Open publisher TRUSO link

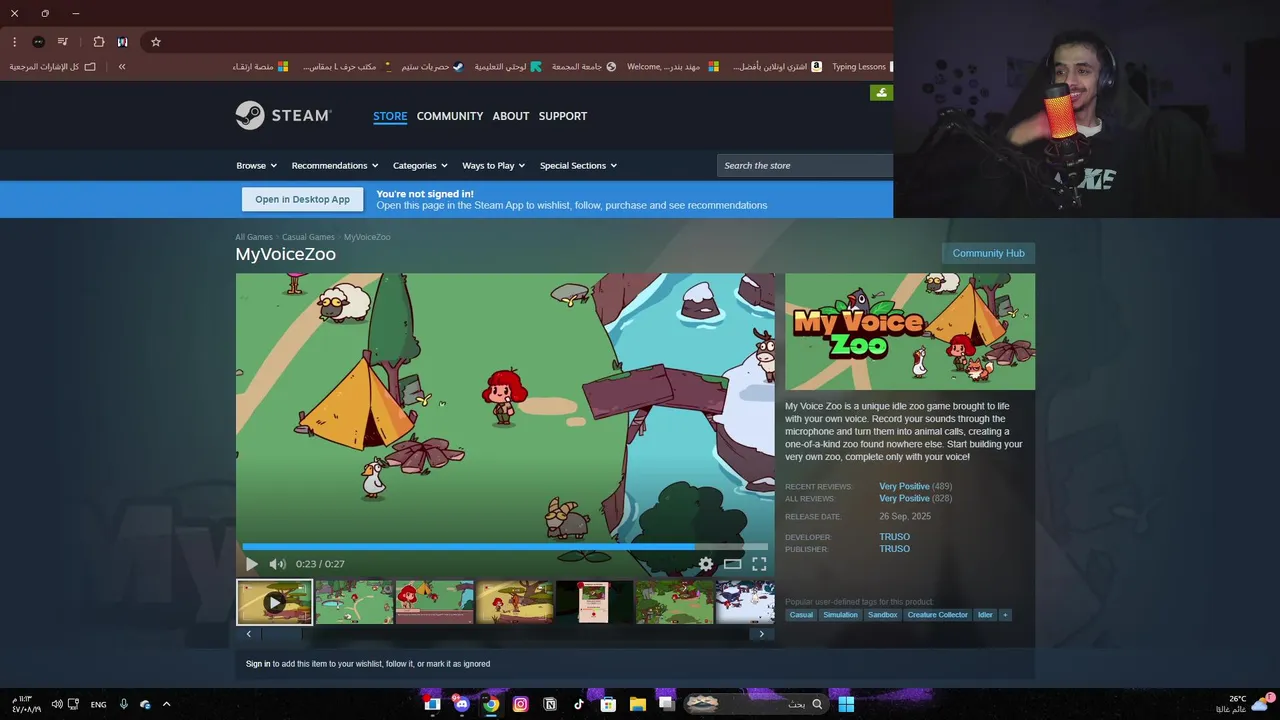click(894, 549)
